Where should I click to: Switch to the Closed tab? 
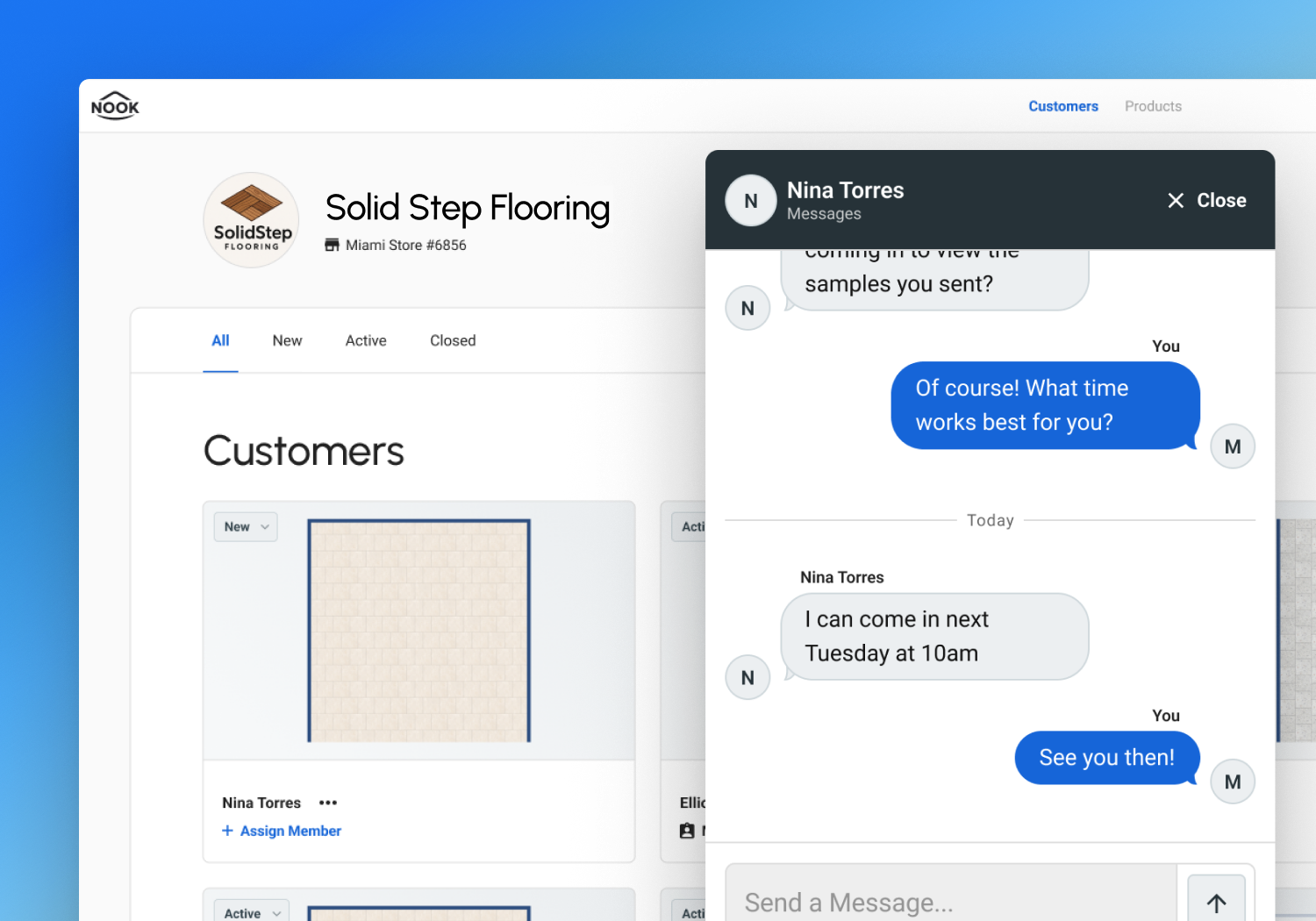click(x=453, y=340)
